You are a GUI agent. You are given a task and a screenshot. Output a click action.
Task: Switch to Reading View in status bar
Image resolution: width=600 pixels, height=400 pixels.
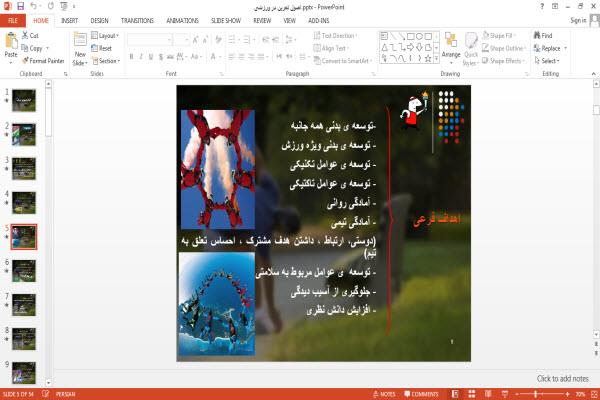[488, 394]
